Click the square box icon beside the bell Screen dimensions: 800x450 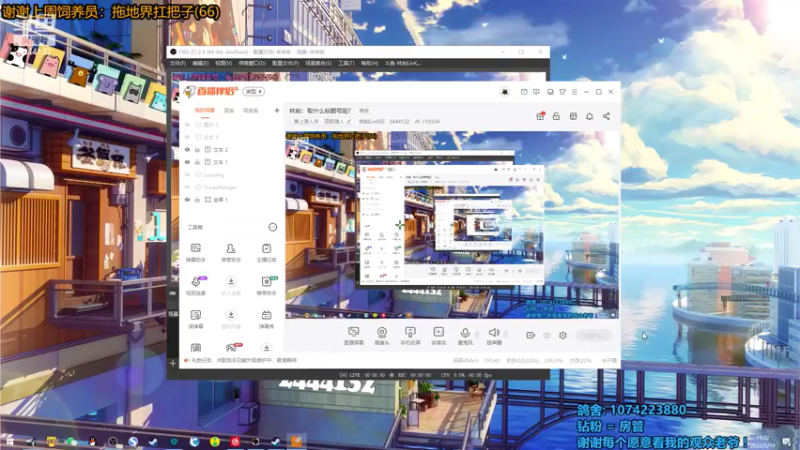coord(573,116)
